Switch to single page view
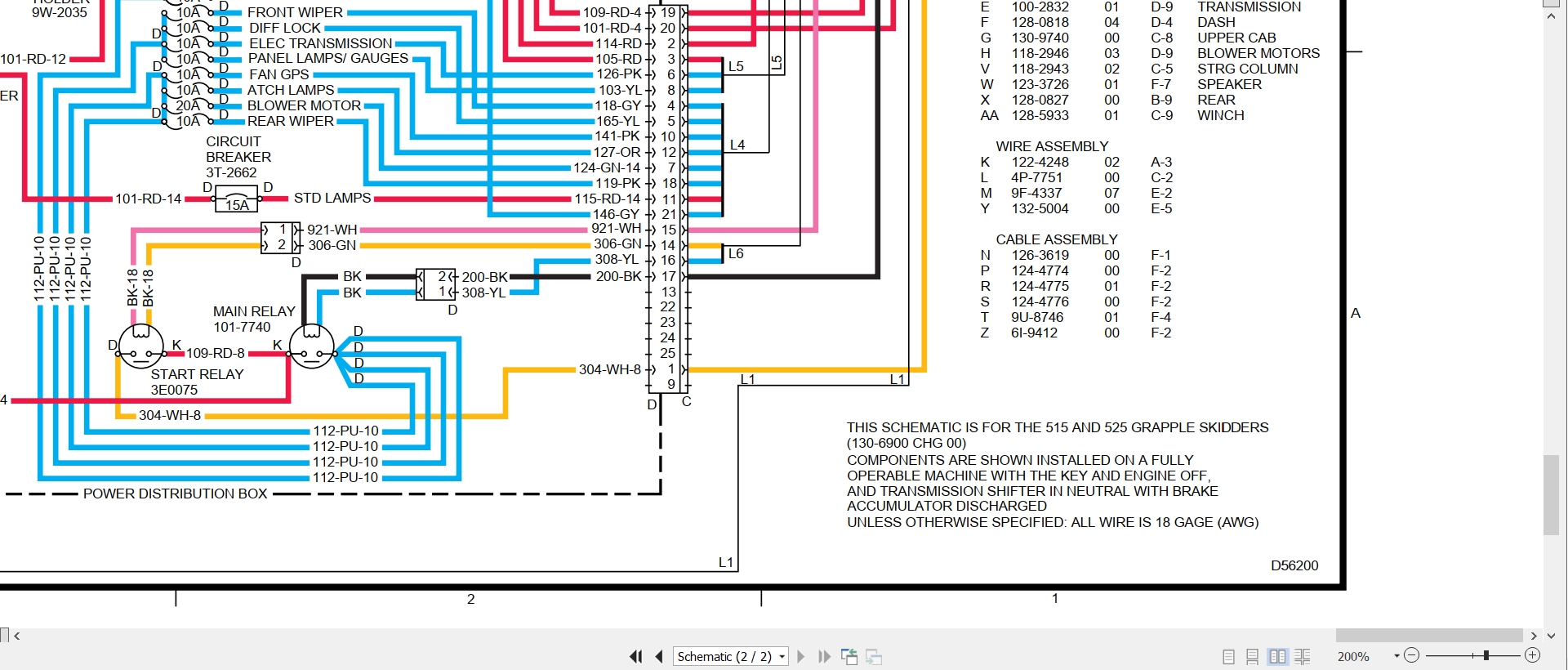The image size is (1568, 670). [1228, 656]
